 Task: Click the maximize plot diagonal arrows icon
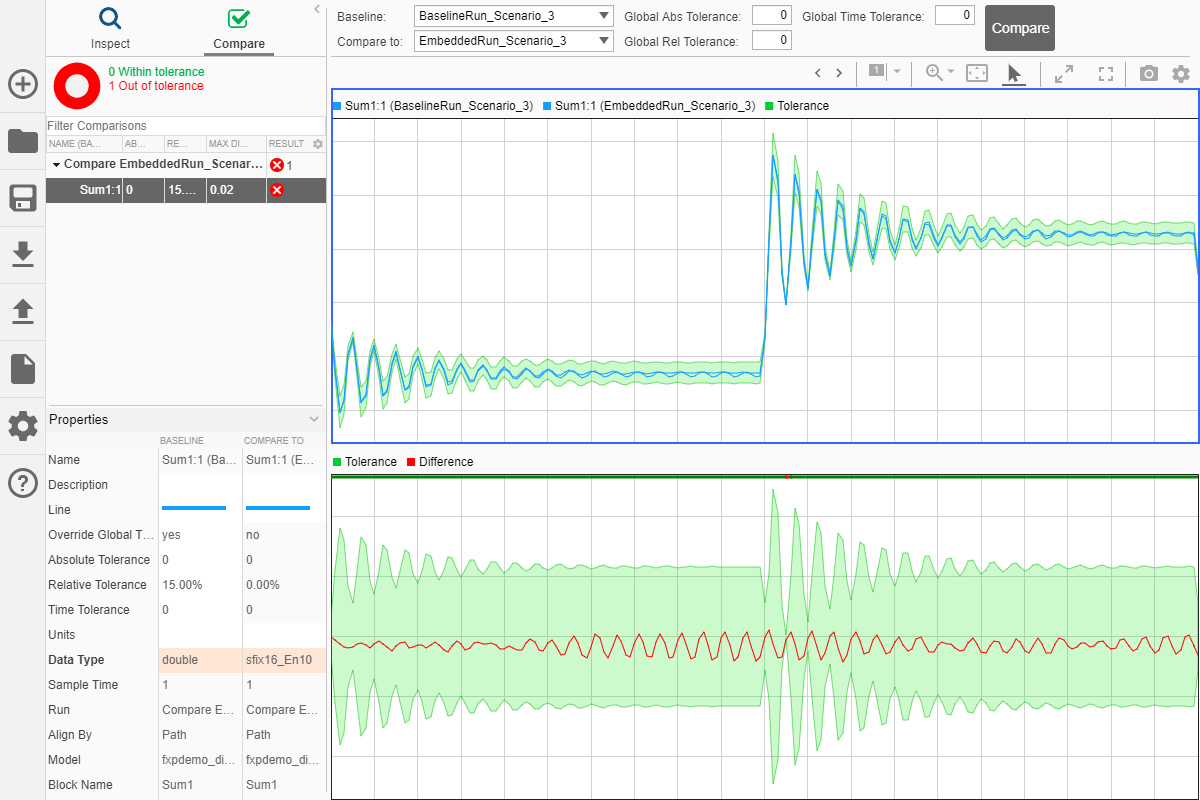(1064, 73)
